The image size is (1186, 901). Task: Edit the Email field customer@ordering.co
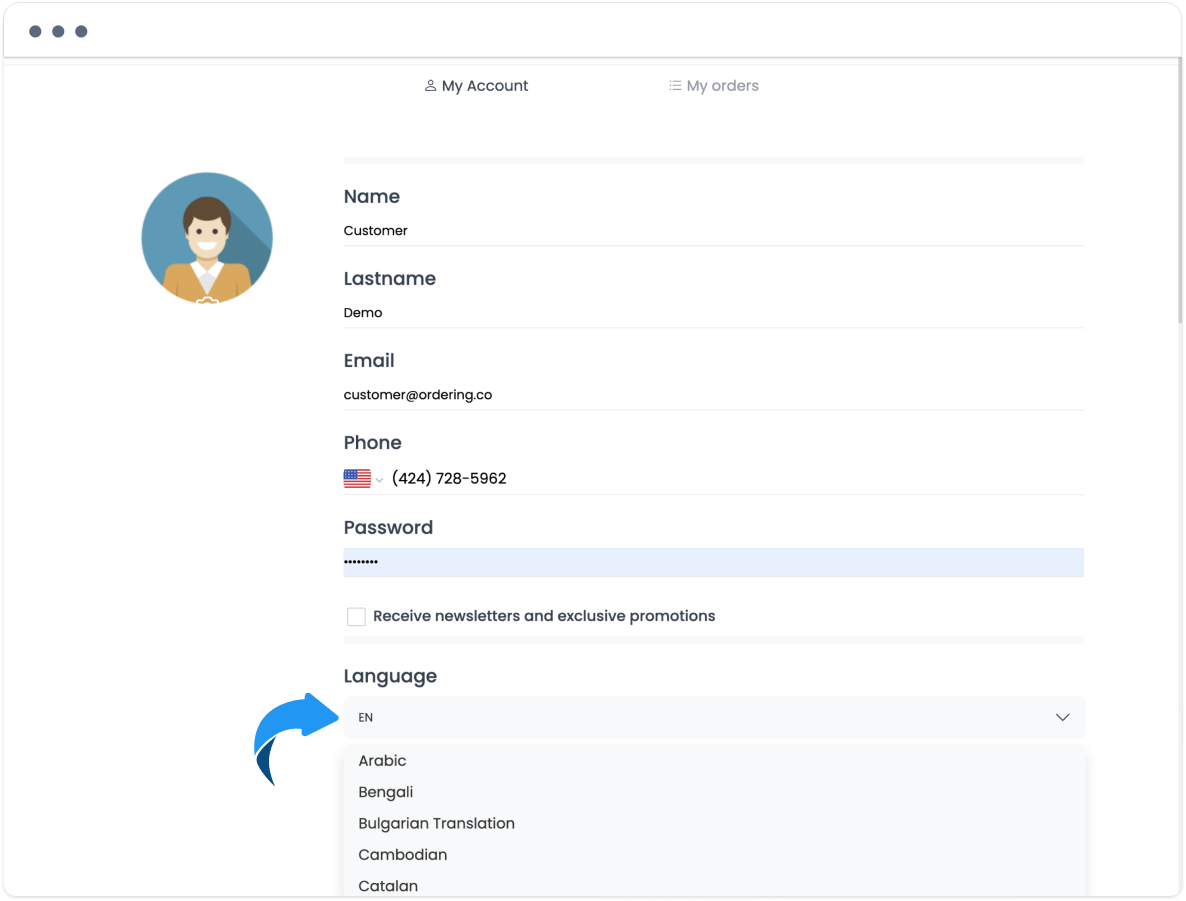point(713,395)
